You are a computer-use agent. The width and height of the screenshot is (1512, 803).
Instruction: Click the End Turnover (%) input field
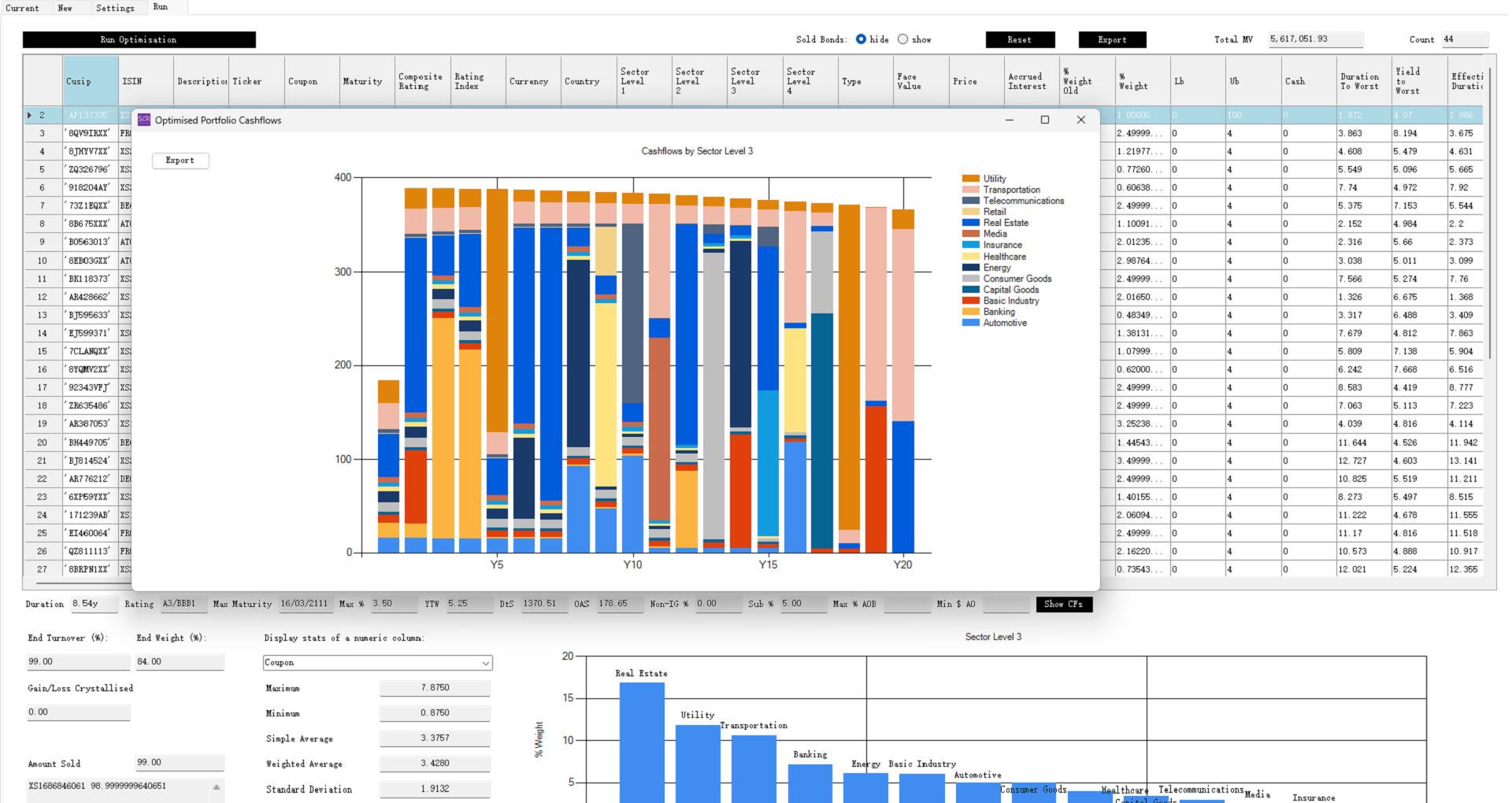(78, 662)
